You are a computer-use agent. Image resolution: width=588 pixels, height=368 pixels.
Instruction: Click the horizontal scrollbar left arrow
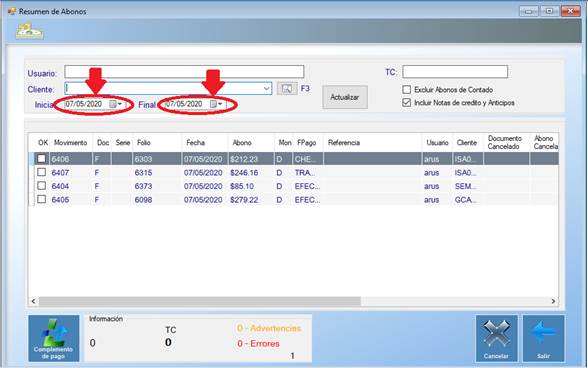point(33,301)
